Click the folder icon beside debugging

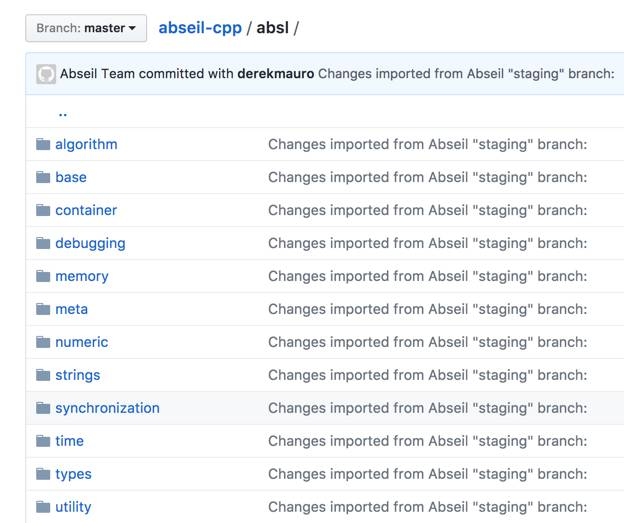43,243
